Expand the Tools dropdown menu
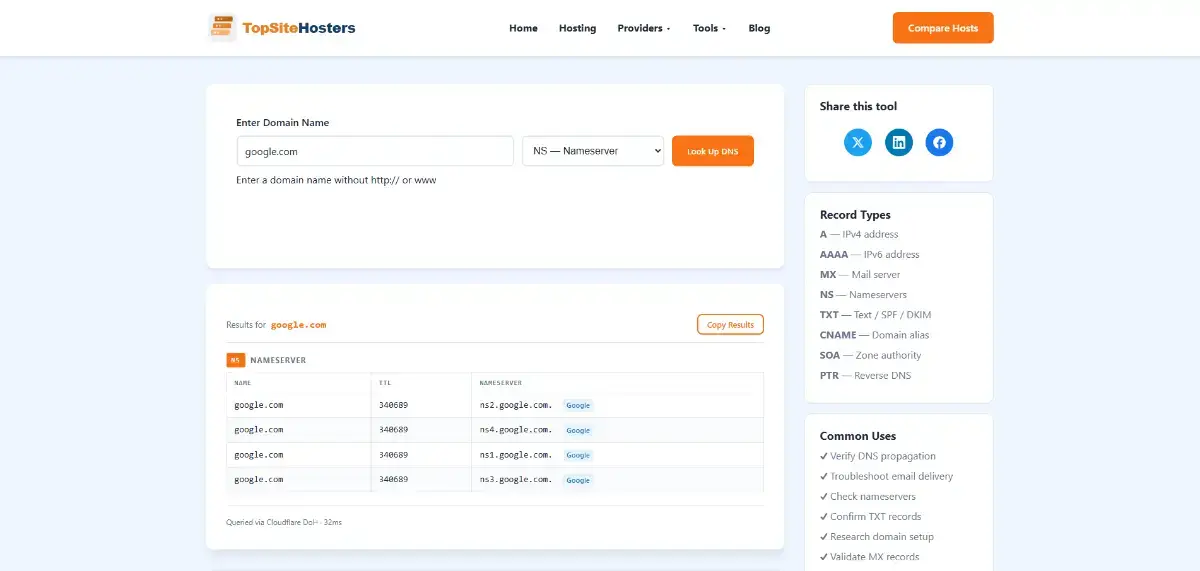 tap(709, 28)
